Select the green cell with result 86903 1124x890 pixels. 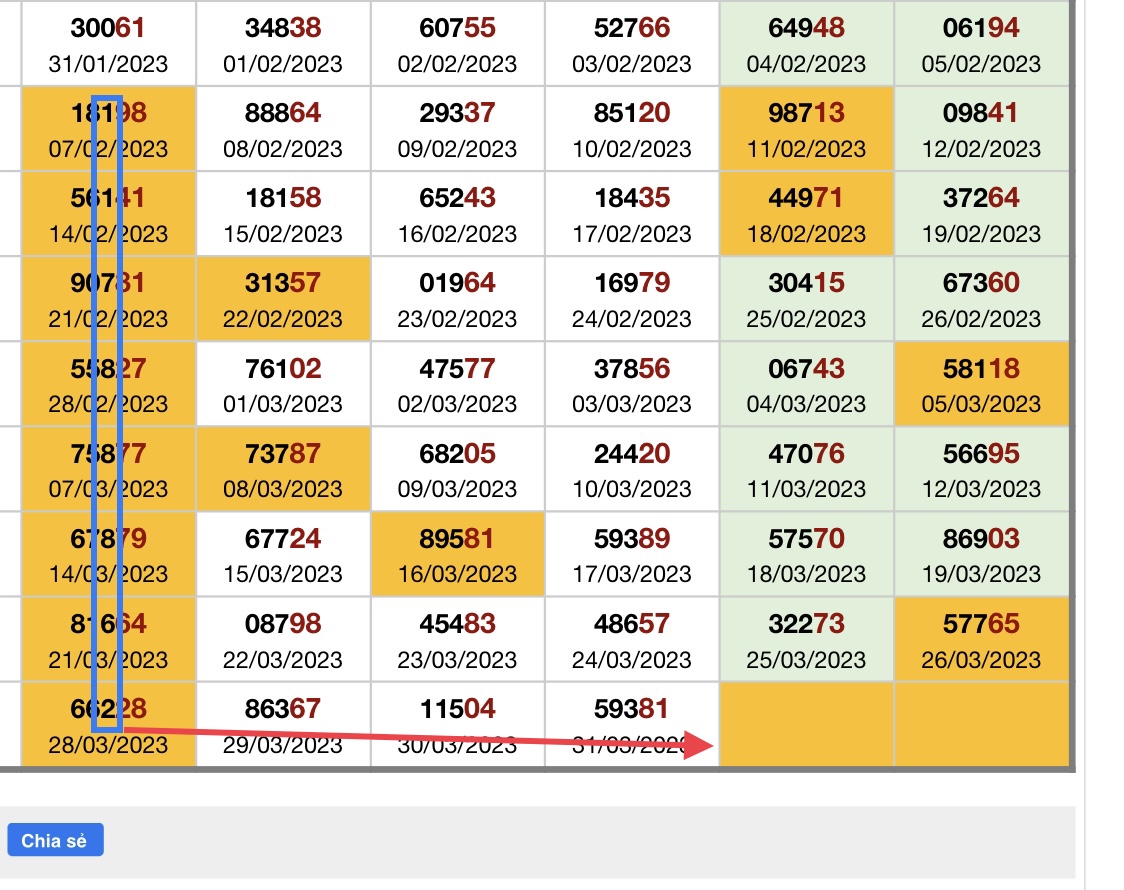pos(981,555)
